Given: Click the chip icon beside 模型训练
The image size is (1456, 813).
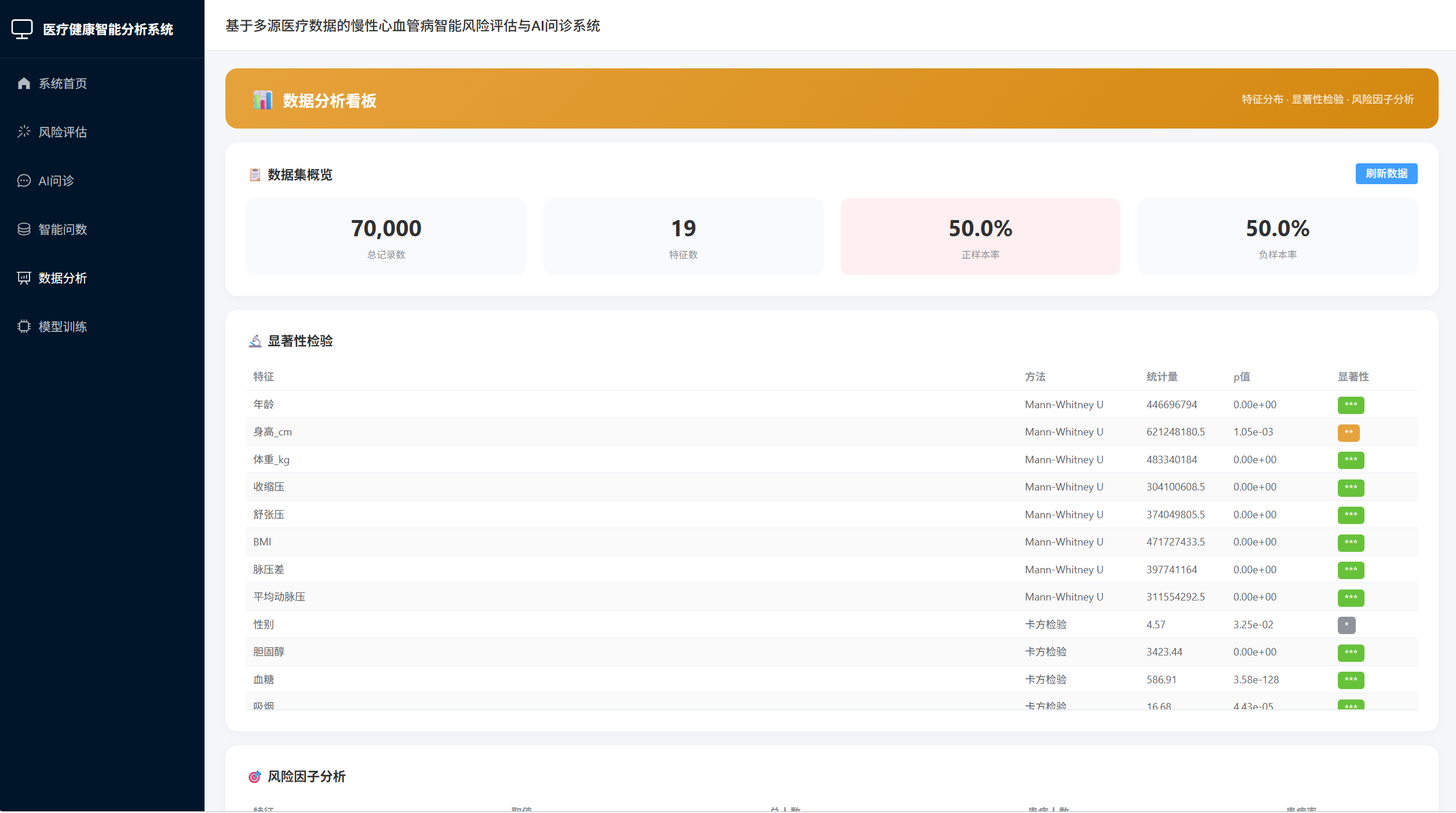Looking at the screenshot, I should [24, 327].
